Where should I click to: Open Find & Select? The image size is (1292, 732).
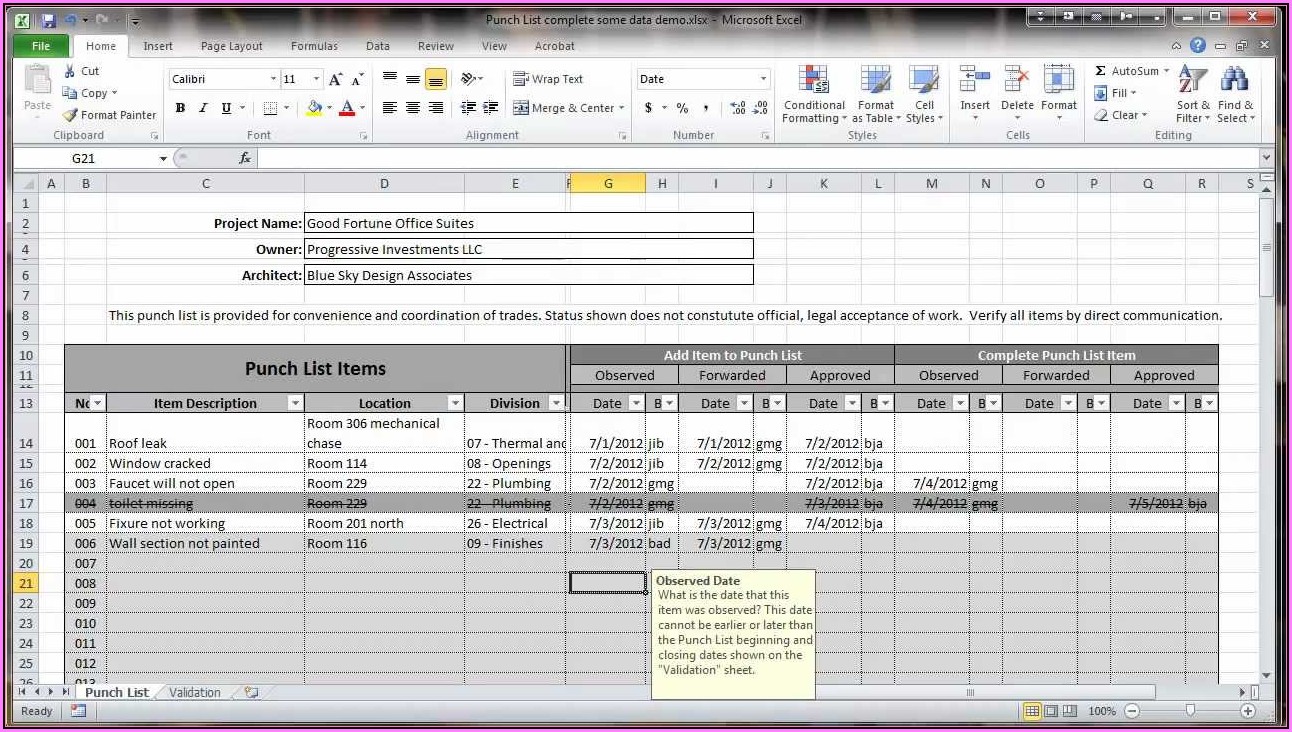point(1235,95)
